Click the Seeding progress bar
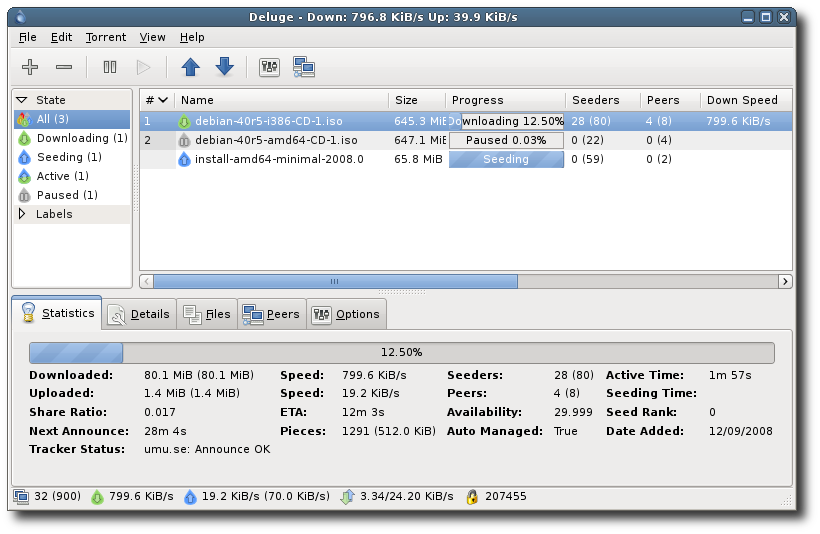This screenshot has width=820, height=534. pyautogui.click(x=506, y=160)
